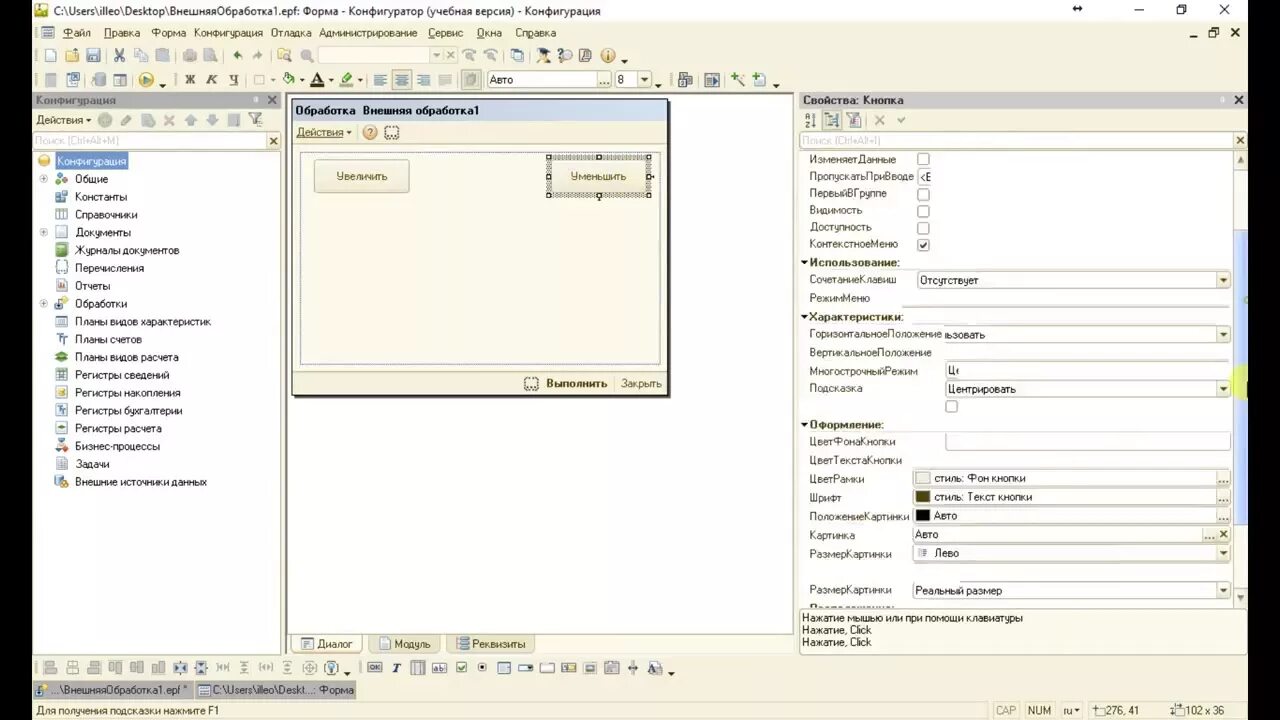Image resolution: width=1280 pixels, height=720 pixels.
Task: Open the Правка menu
Action: 122,33
